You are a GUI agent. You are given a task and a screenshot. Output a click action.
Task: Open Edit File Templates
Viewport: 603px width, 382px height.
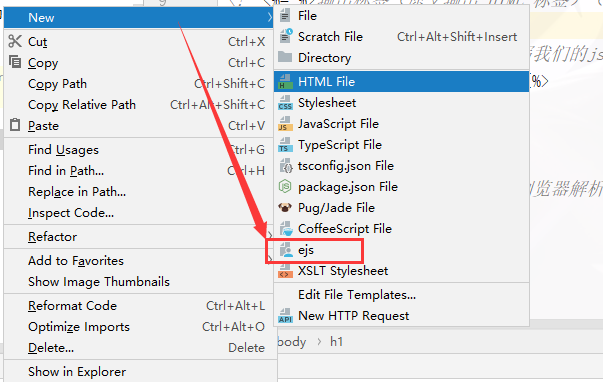click(x=401, y=295)
